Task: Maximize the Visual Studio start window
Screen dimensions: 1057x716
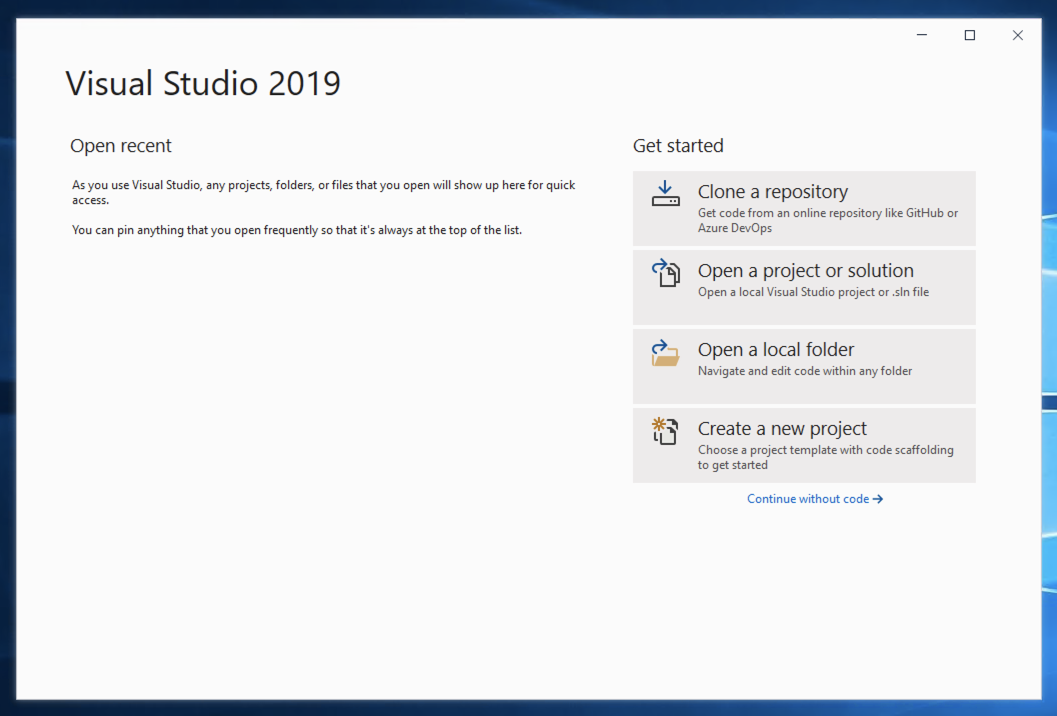Action: tap(969, 35)
